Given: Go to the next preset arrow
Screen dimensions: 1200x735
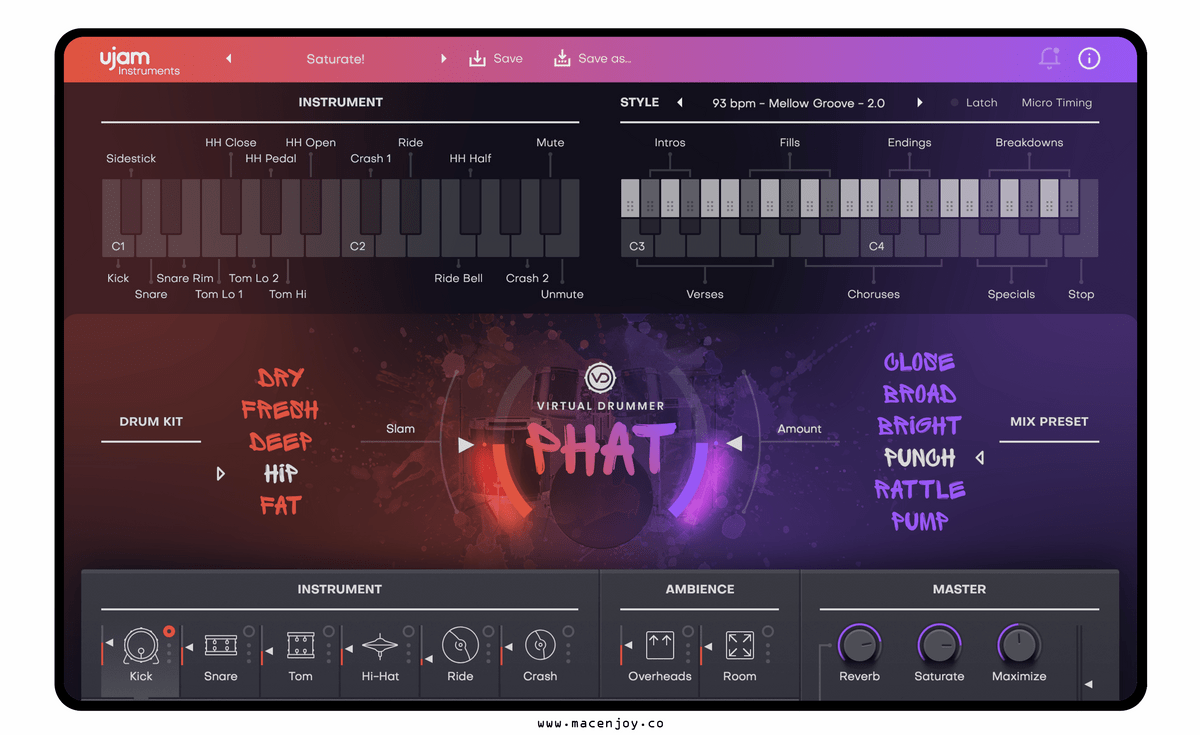Looking at the screenshot, I should tap(444, 59).
